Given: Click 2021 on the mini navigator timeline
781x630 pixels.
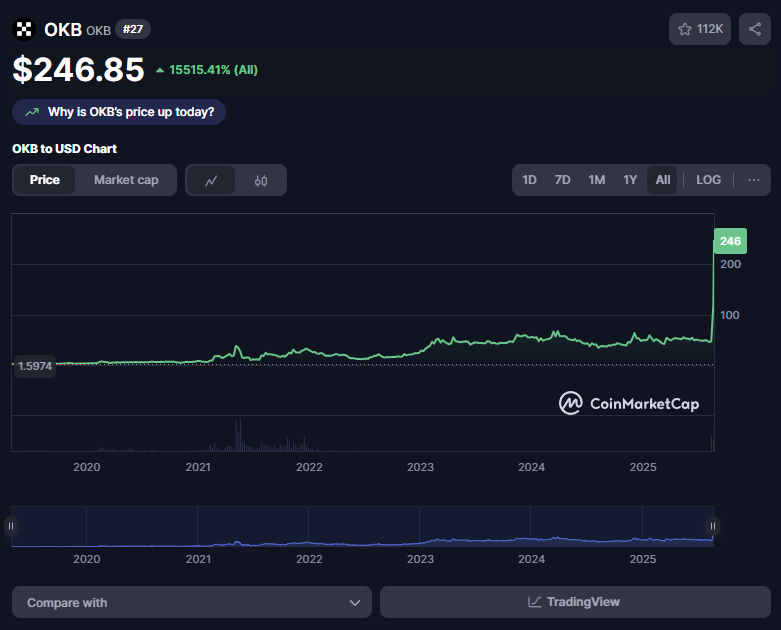Looking at the screenshot, I should 198,559.
